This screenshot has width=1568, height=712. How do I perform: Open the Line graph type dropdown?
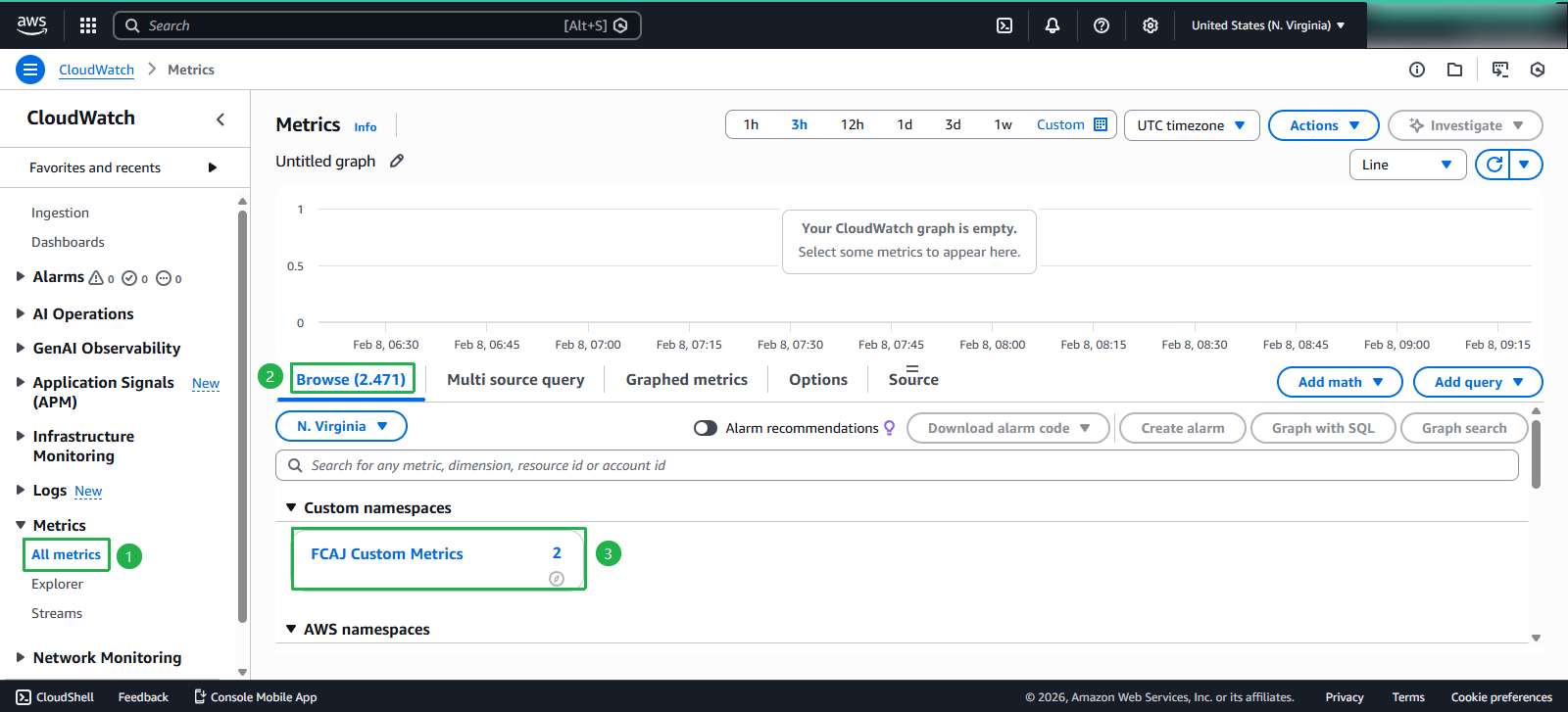1407,165
